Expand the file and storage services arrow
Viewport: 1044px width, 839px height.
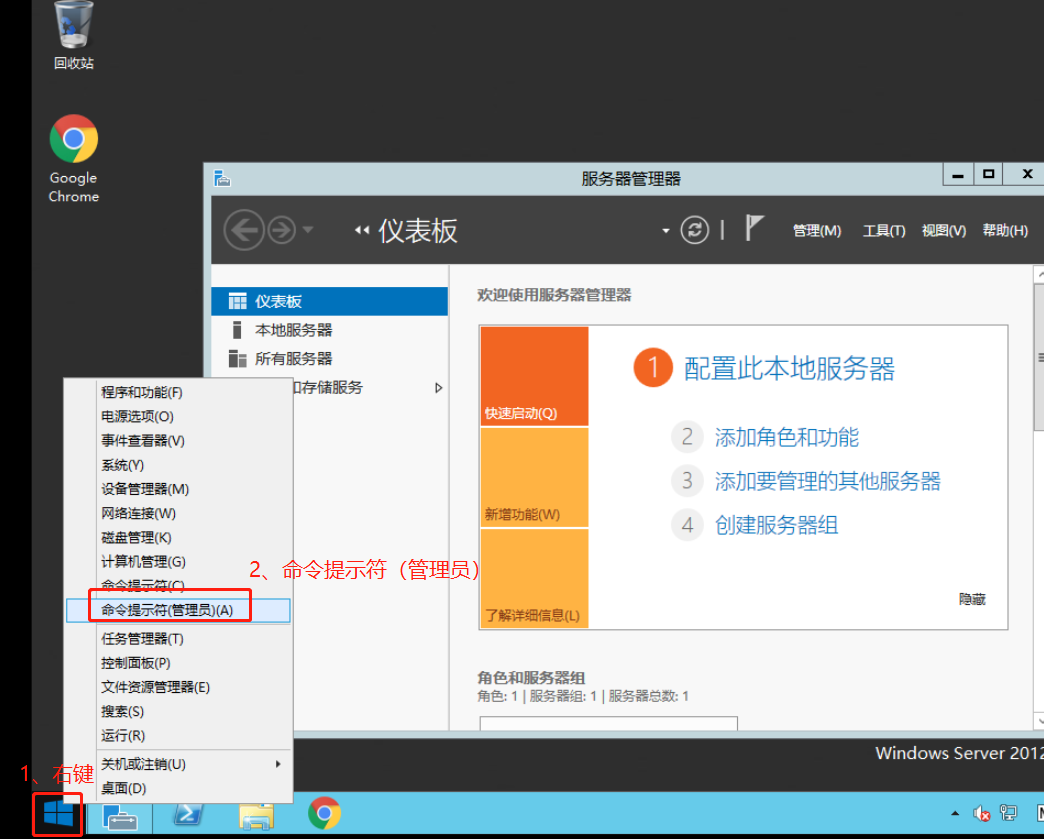tap(438, 387)
